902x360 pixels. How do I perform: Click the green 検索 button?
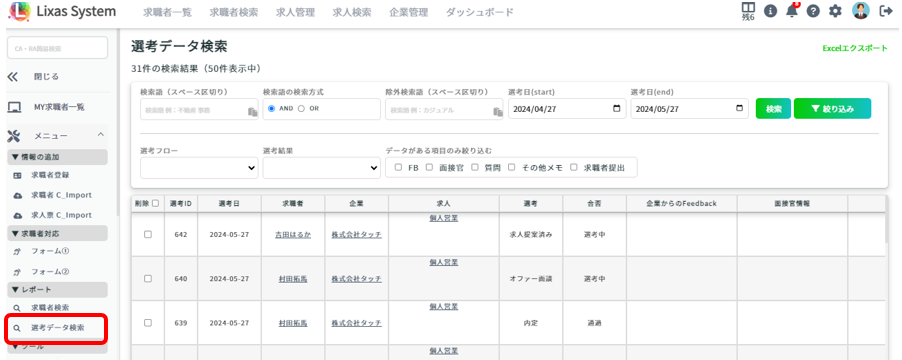coord(774,109)
